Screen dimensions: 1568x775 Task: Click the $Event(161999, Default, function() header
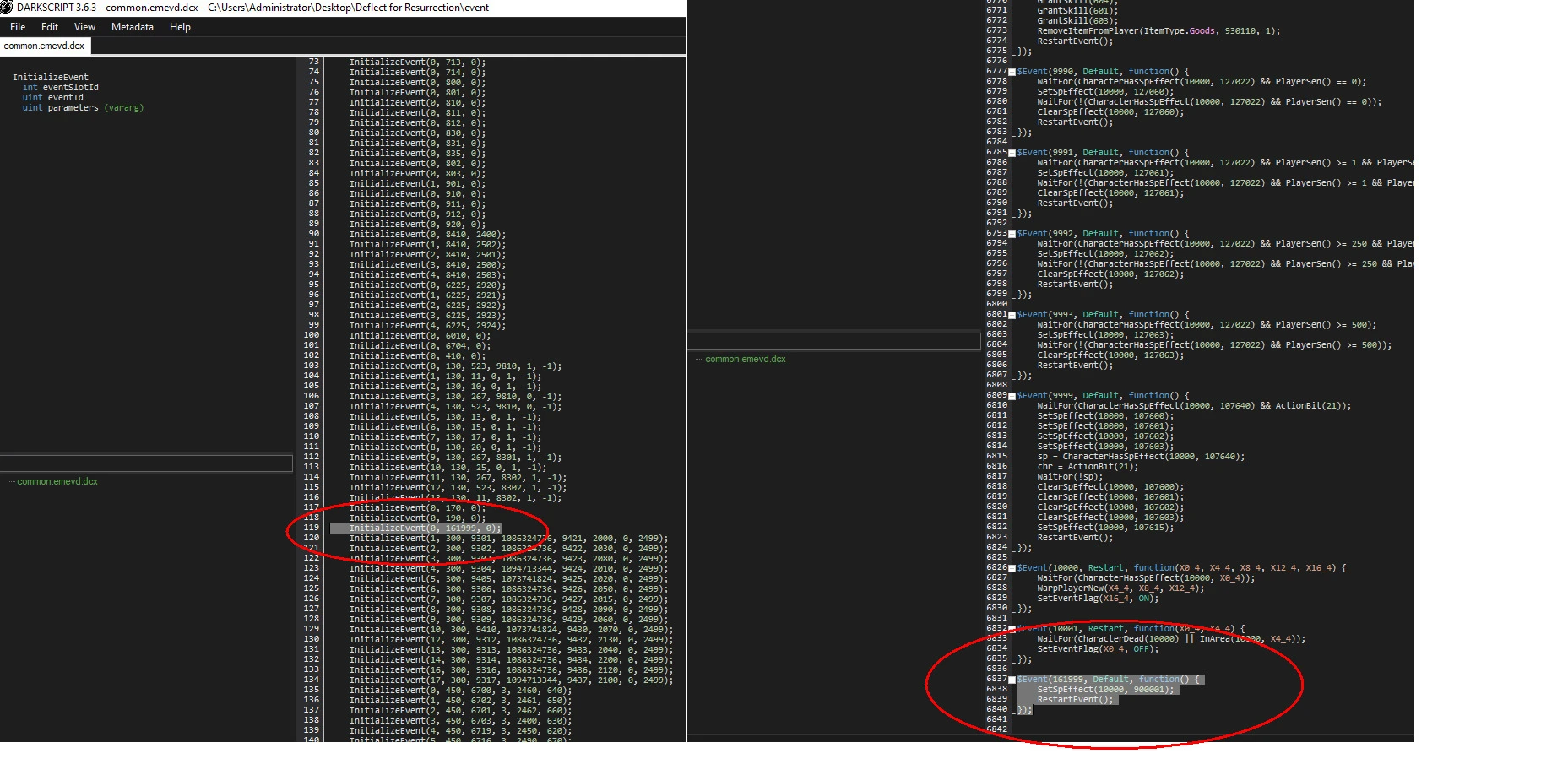pos(1108,680)
